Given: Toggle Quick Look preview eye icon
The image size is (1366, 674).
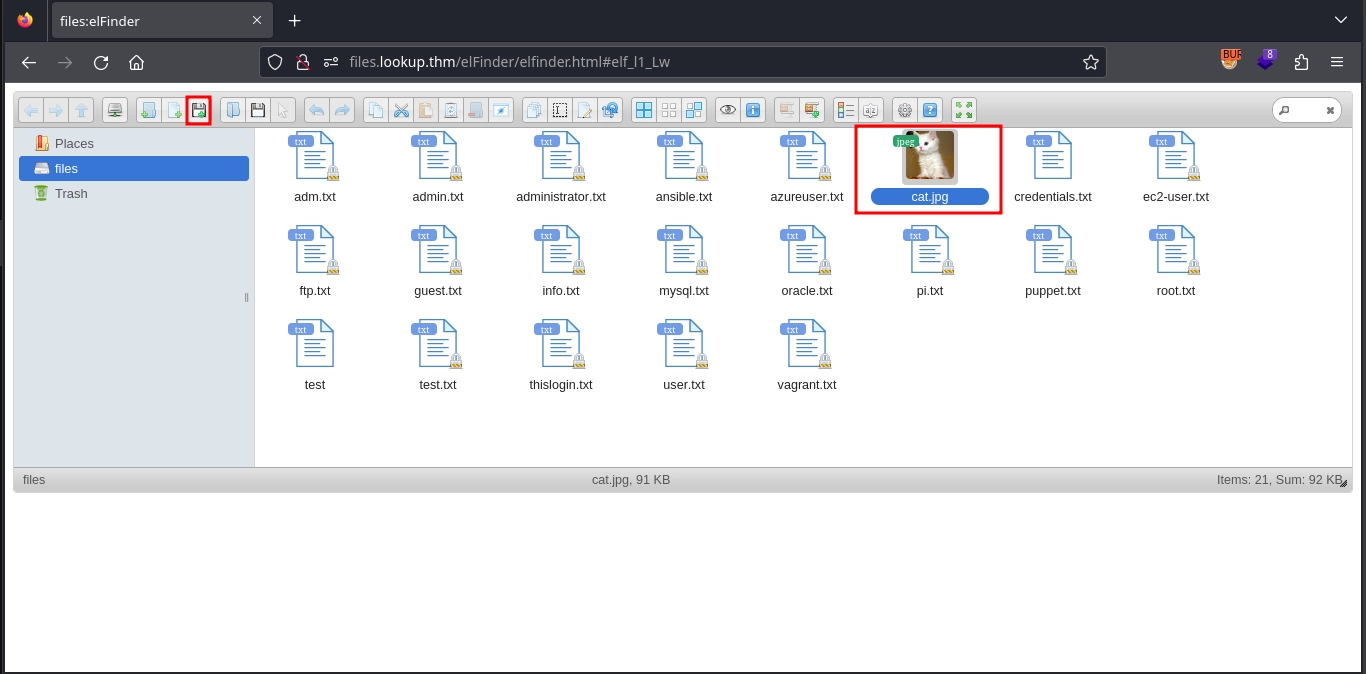Looking at the screenshot, I should (x=727, y=110).
